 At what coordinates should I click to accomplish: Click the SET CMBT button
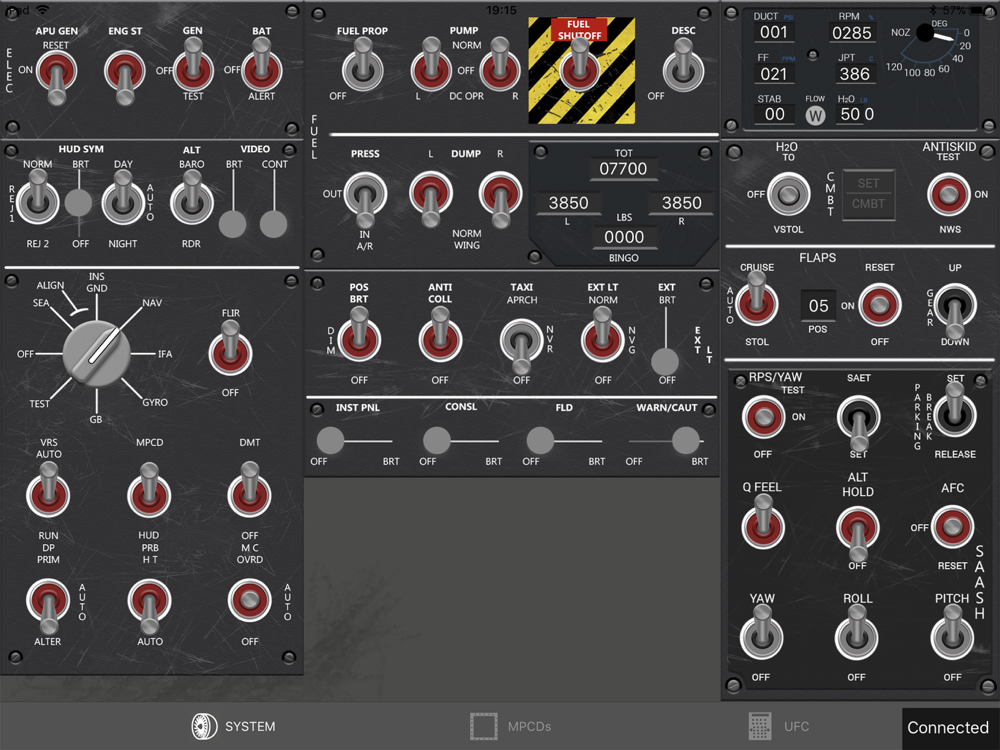[x=868, y=194]
